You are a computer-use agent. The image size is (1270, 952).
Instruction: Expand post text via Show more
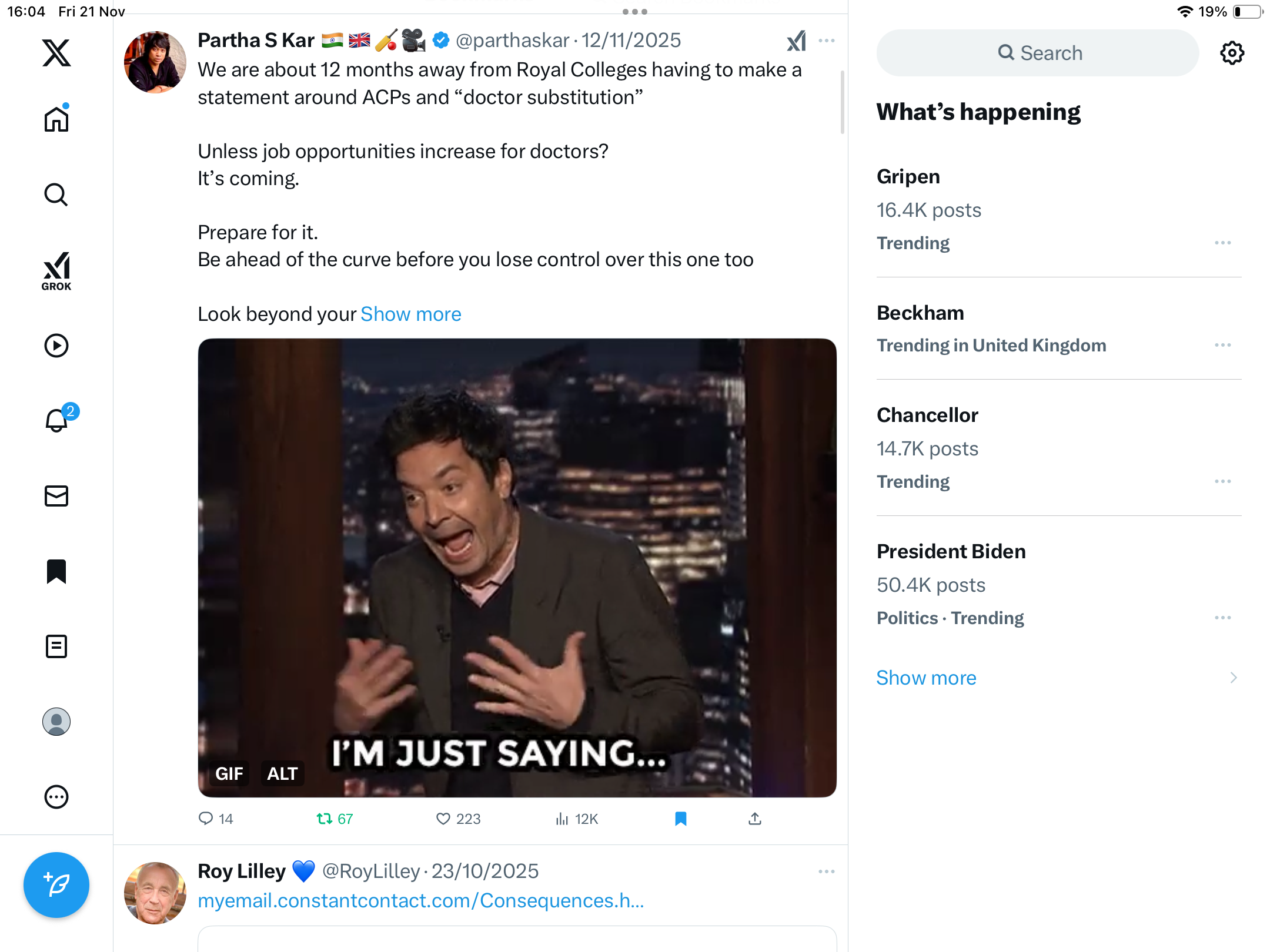pos(410,314)
